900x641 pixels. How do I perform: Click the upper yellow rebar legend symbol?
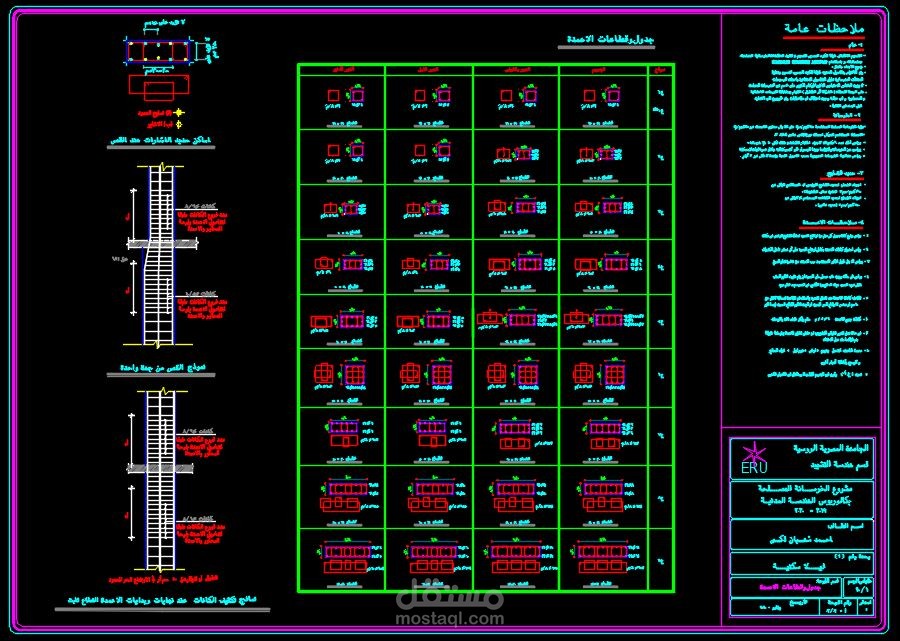pyautogui.click(x=178, y=113)
